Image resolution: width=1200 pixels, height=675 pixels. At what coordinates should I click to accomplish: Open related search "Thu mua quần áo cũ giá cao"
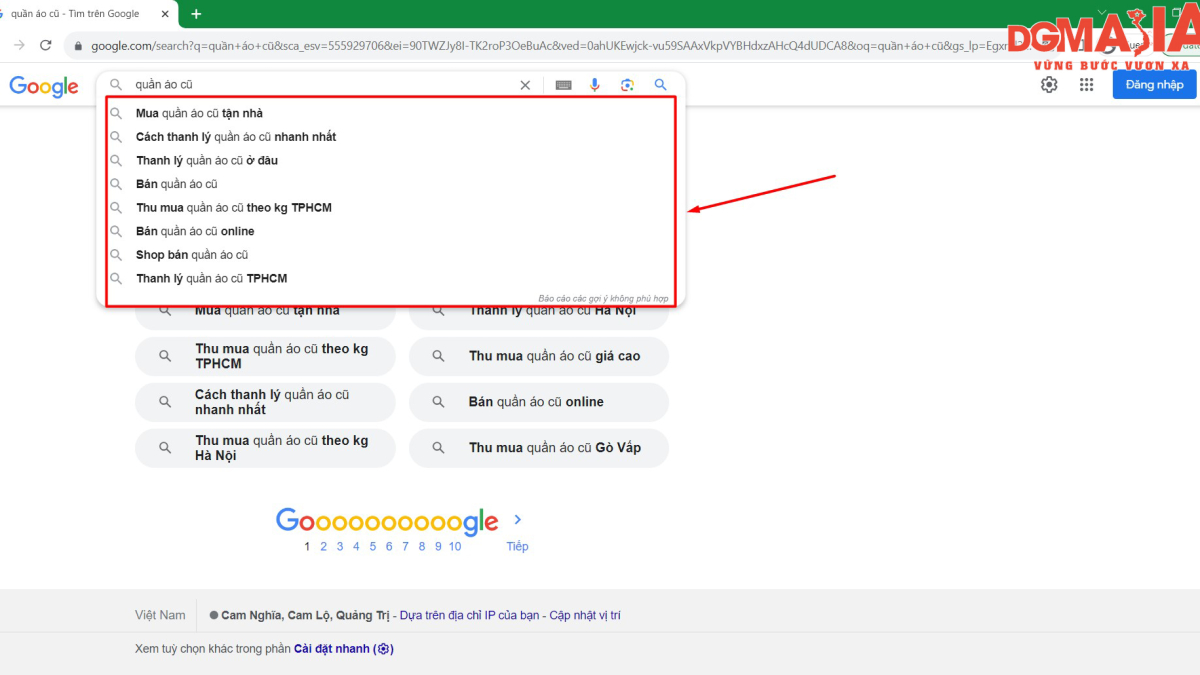coord(539,356)
